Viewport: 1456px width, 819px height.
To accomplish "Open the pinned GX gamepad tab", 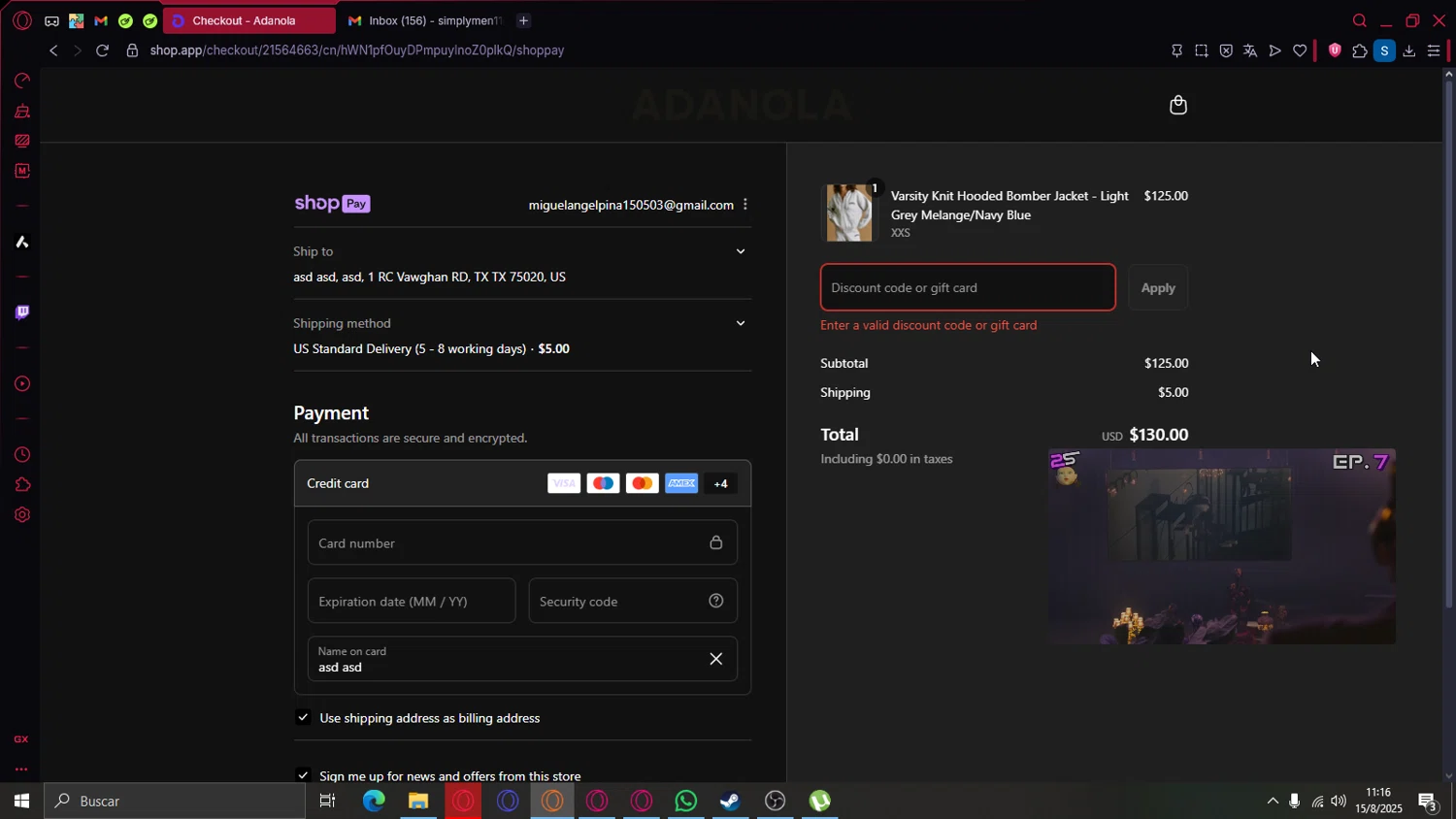I will (51, 20).
